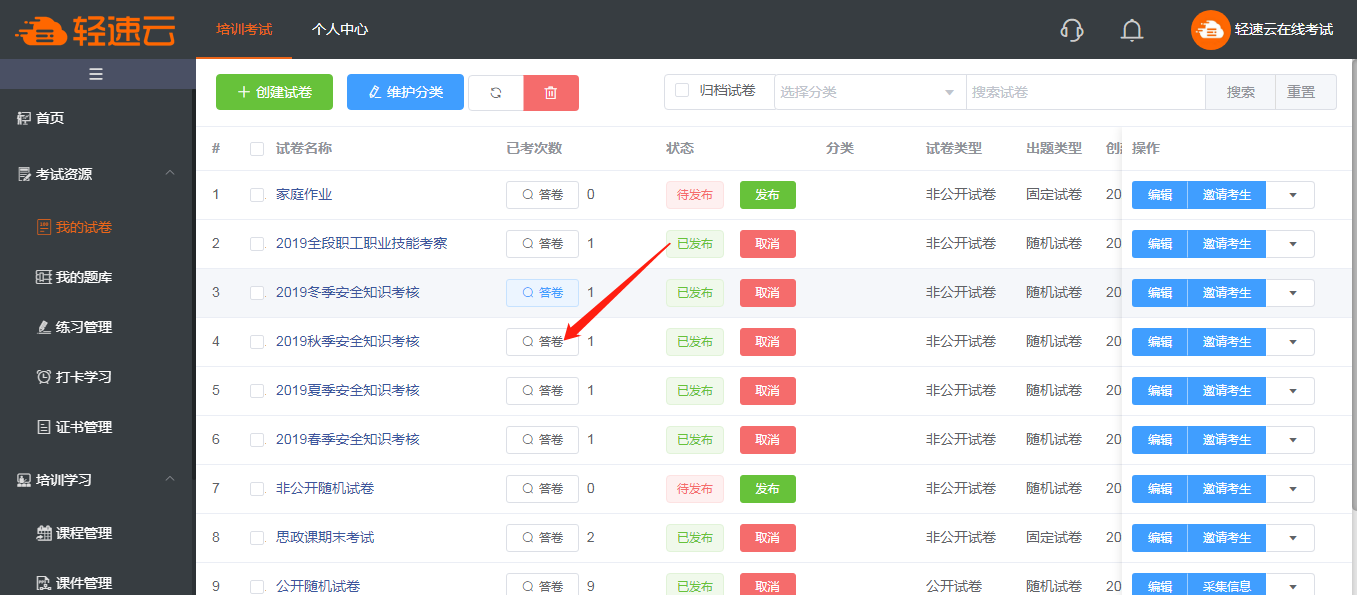Publish 家庭作业 with 发布 button
The image size is (1357, 595).
[x=768, y=195]
